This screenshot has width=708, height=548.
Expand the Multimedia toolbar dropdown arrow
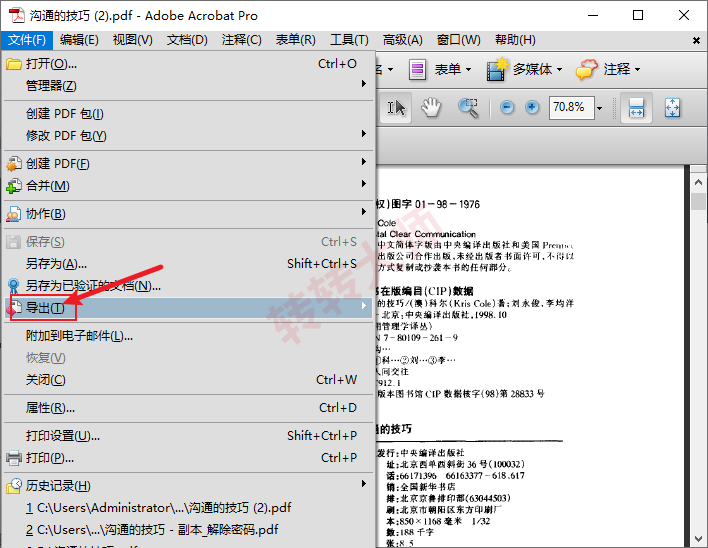(559, 70)
